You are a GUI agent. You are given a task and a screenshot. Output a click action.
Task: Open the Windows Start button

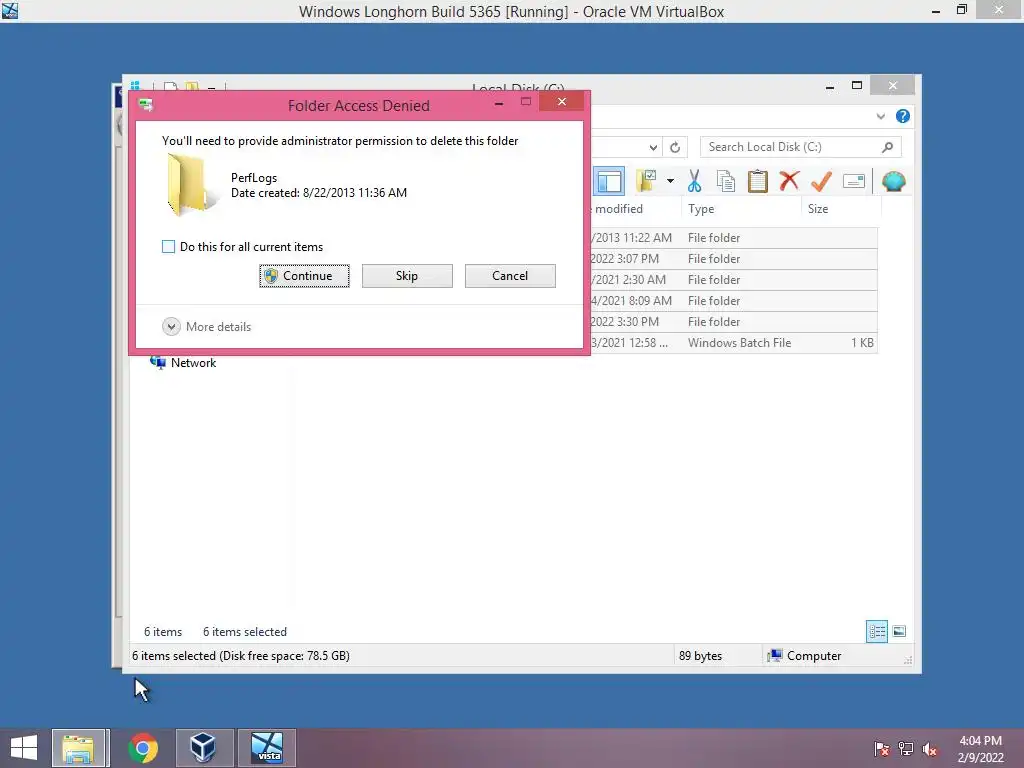tap(24, 748)
